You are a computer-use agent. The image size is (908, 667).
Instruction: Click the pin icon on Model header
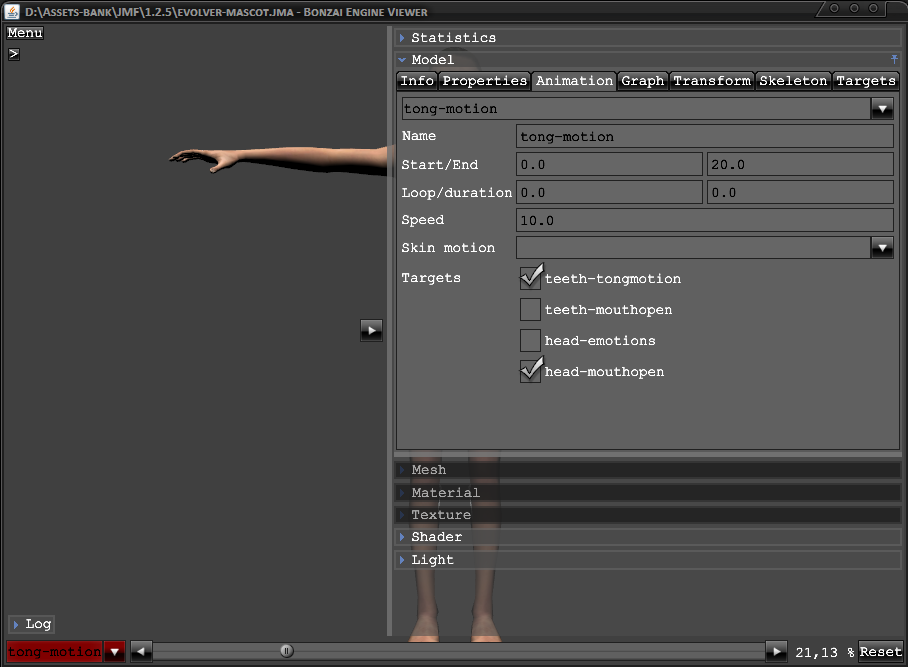[x=894, y=60]
